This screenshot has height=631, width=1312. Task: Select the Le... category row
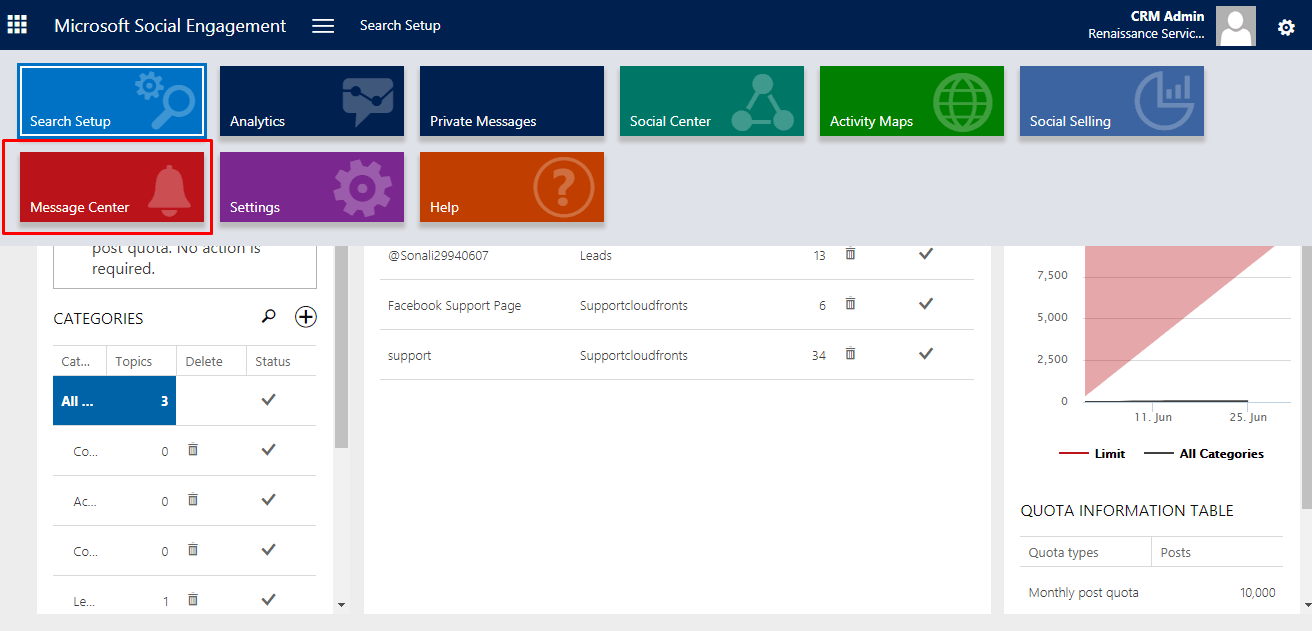coord(184,595)
